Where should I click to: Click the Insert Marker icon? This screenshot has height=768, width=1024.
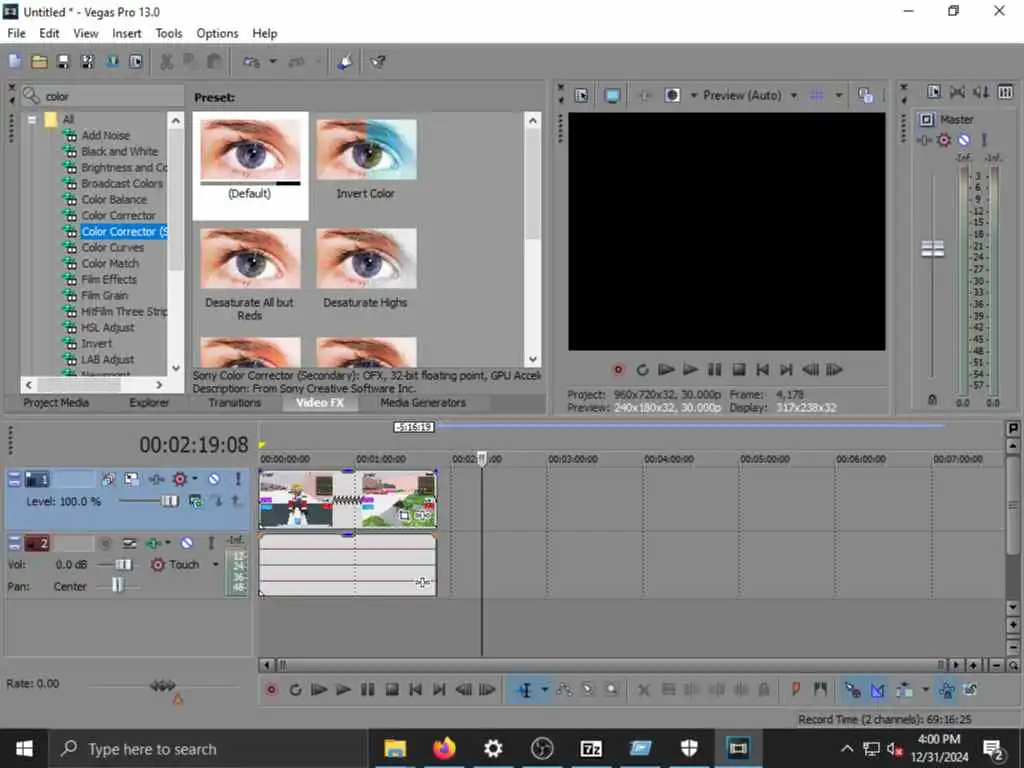(796, 690)
